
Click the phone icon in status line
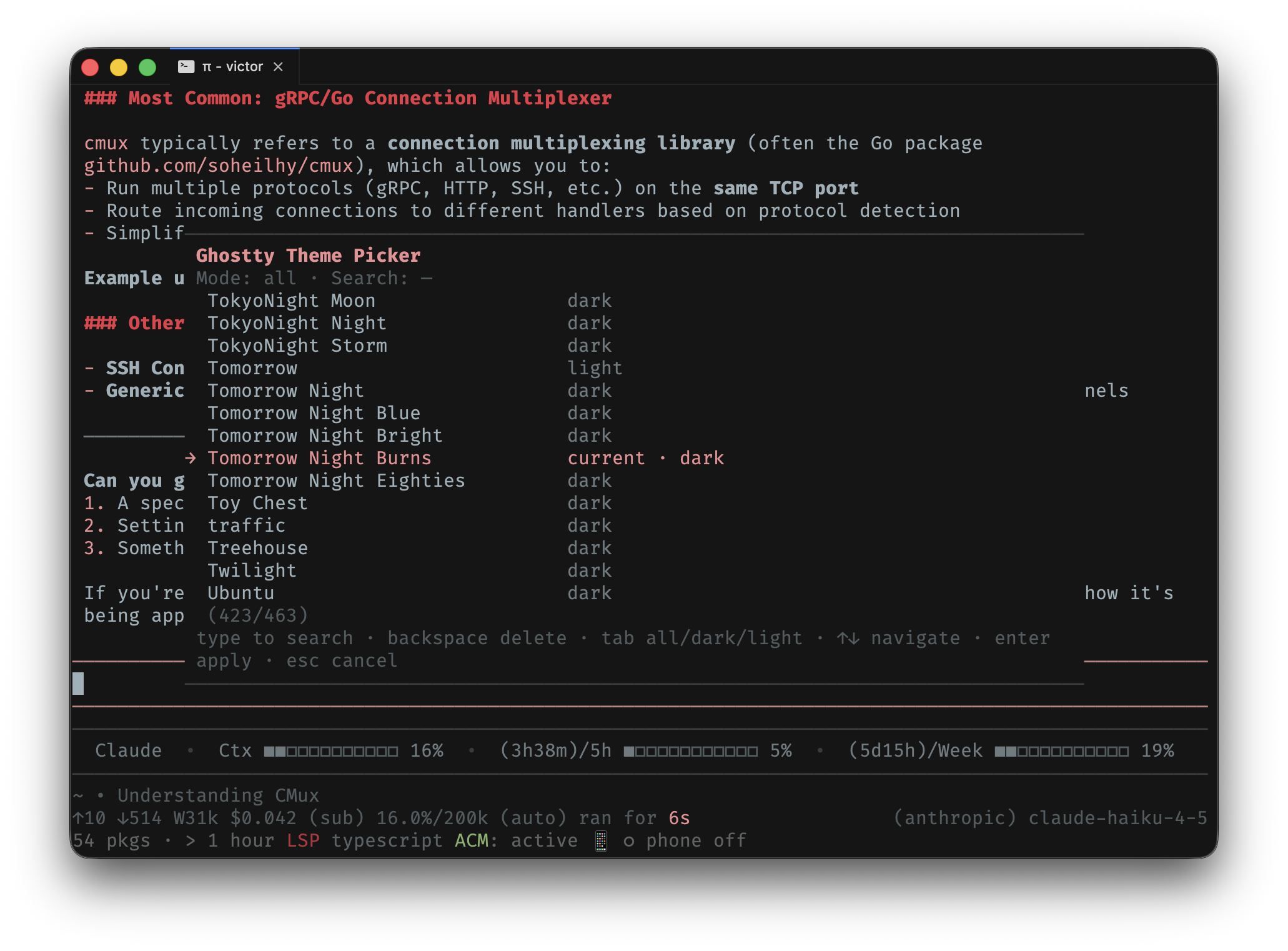tap(601, 841)
